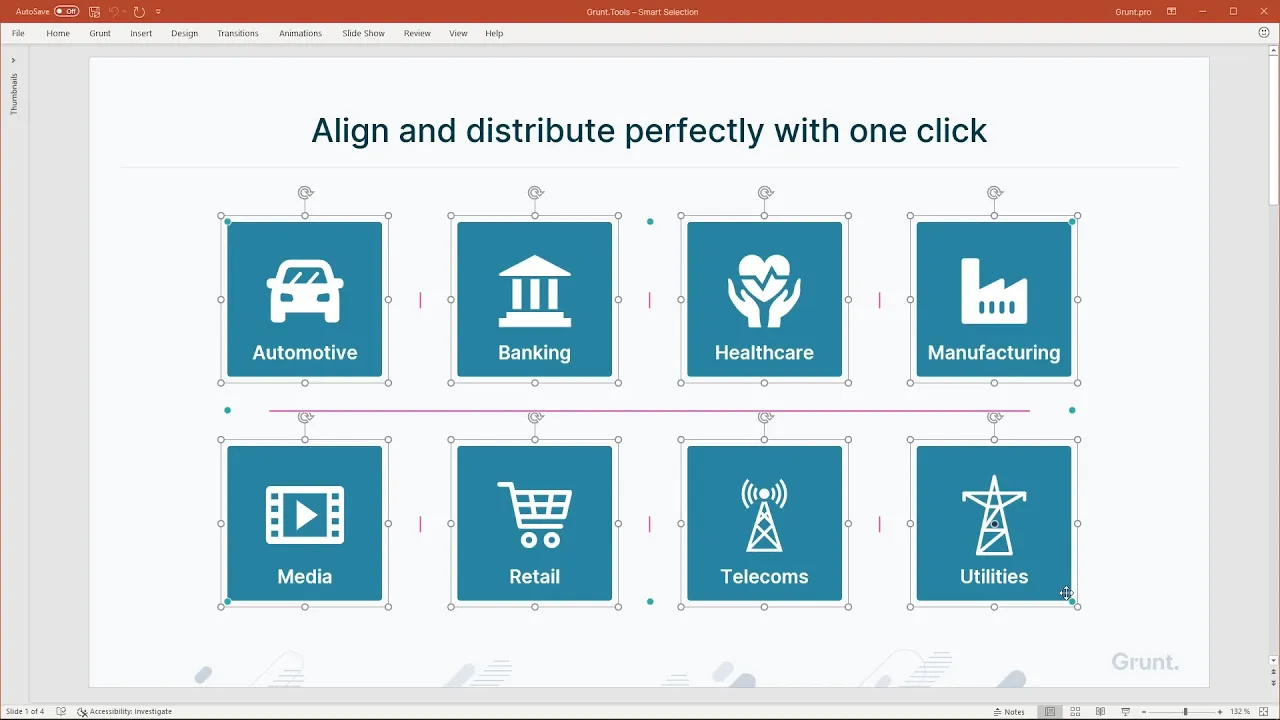Switch to the Animations tab
This screenshot has width=1280, height=720.
pyautogui.click(x=300, y=33)
